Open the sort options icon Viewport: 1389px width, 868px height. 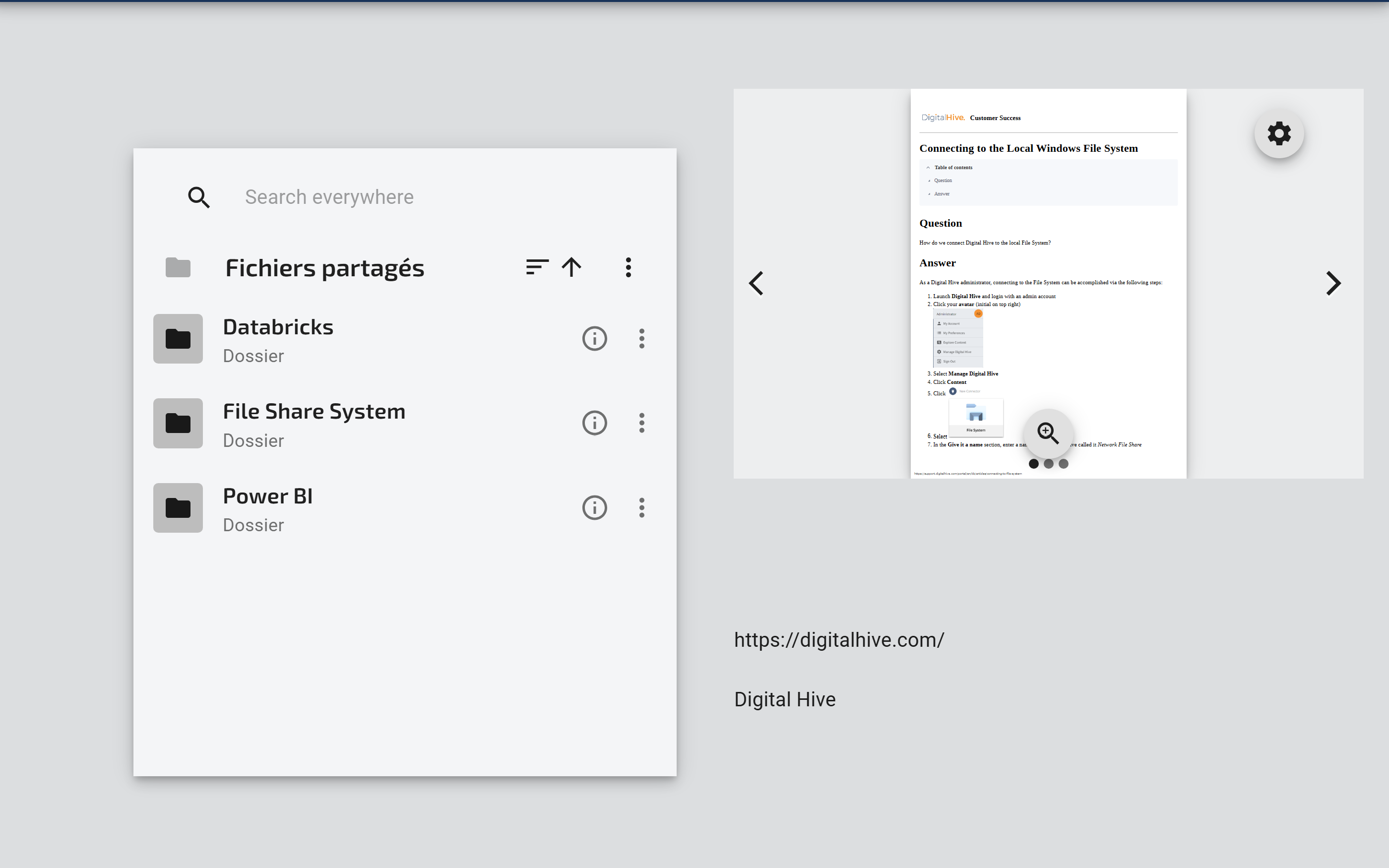pos(537,267)
